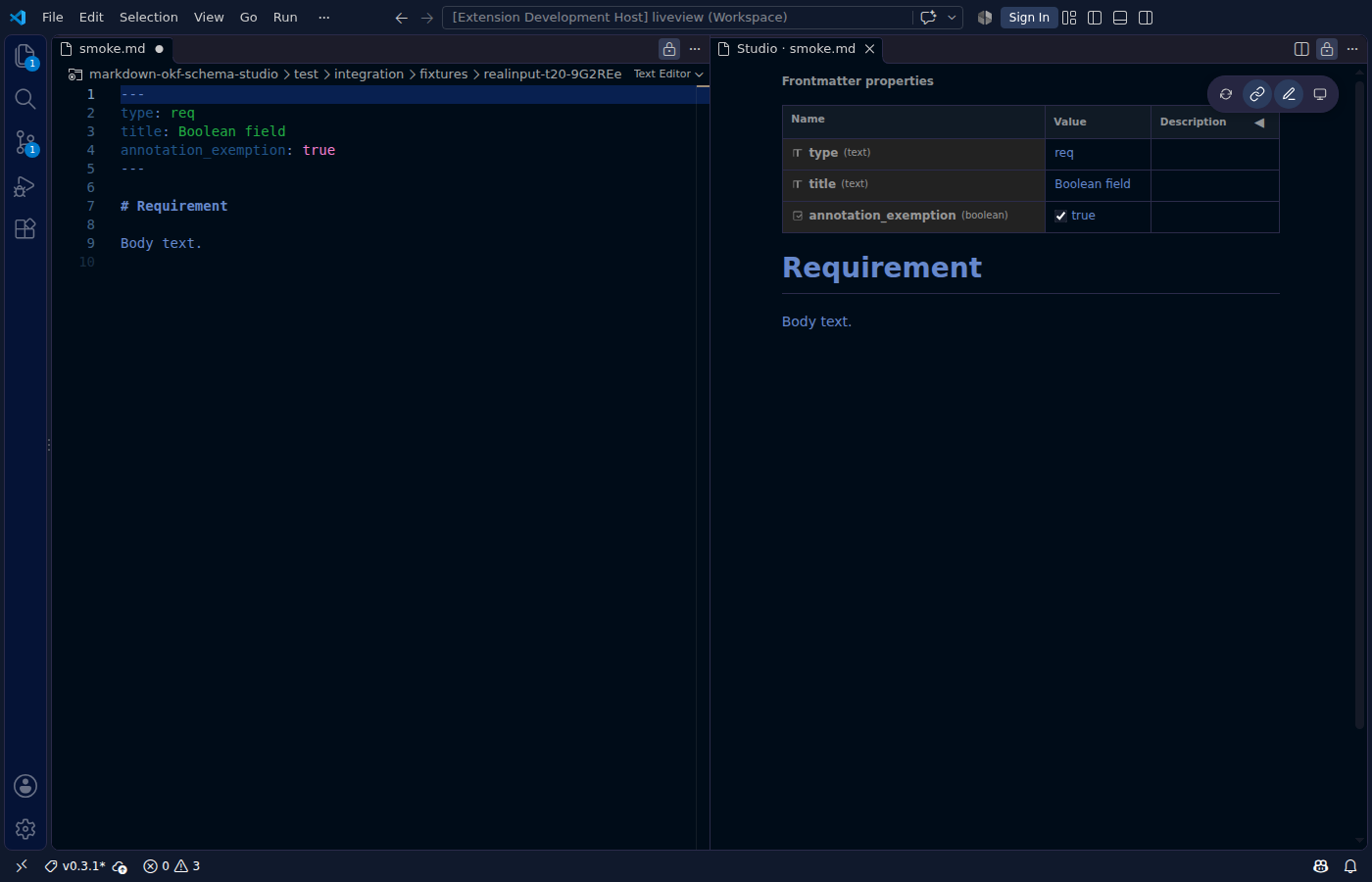Open the Manage gear icon

click(25, 829)
